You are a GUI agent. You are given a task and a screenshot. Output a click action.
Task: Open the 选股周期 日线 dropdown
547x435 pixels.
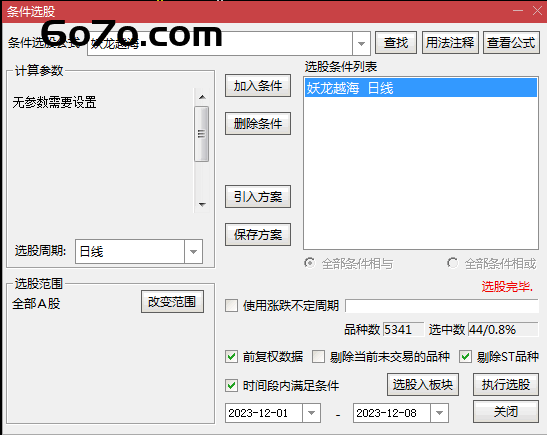pos(193,252)
